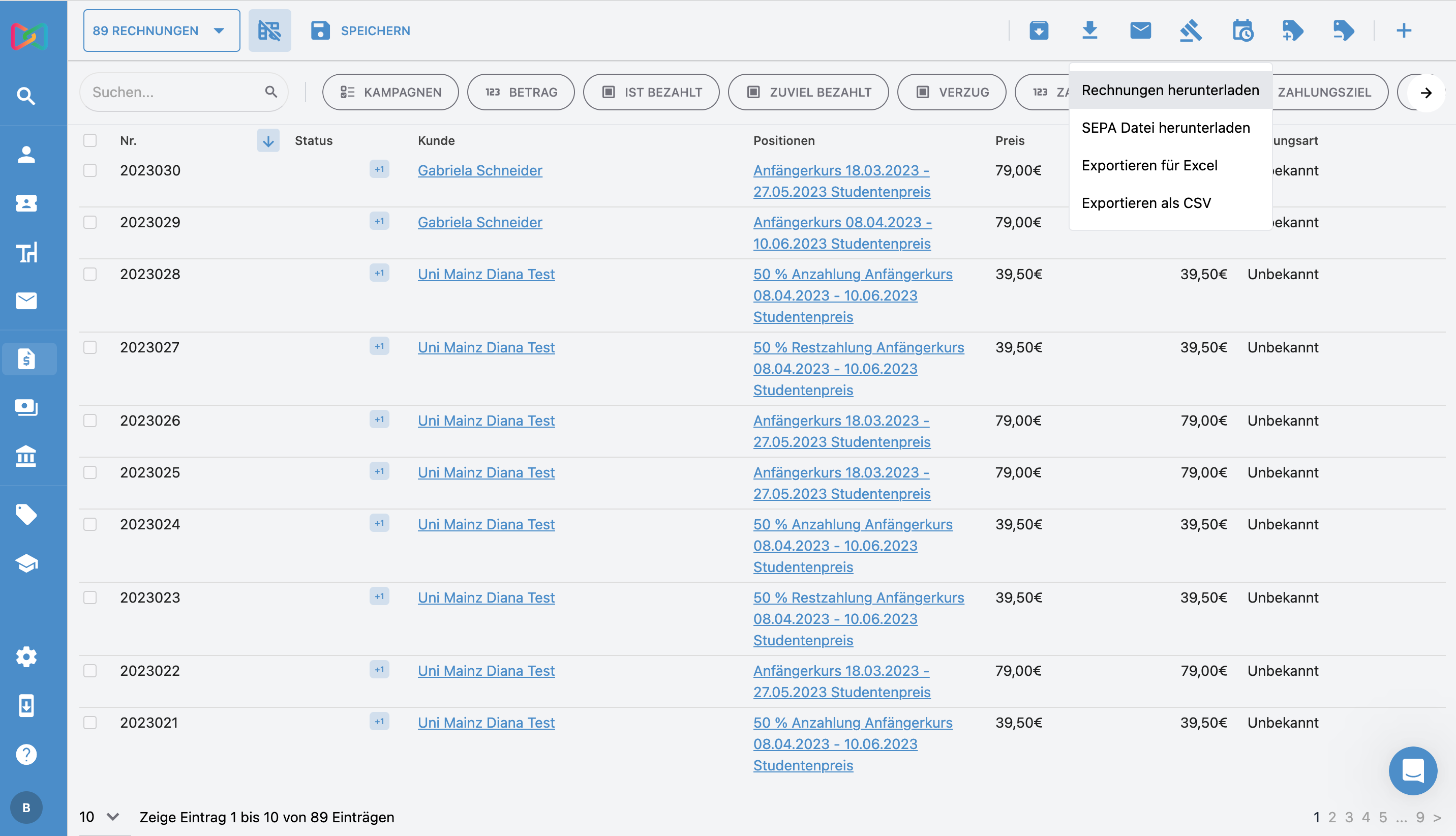
Task: Click the download icon in top toolbar
Action: [1089, 31]
